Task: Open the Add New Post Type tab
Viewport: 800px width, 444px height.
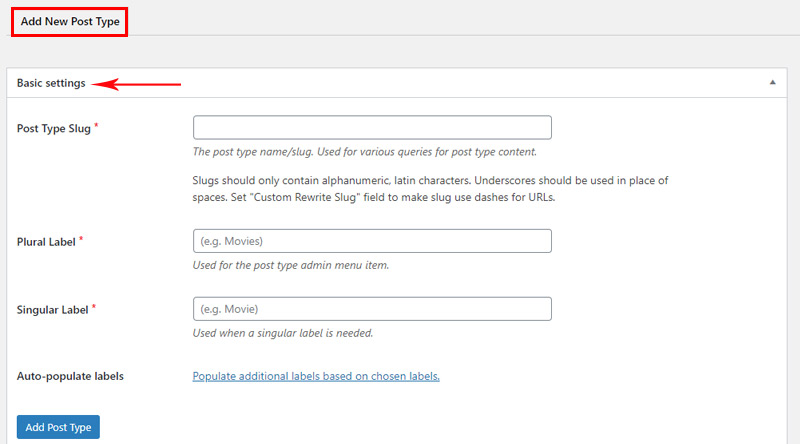Action: point(70,21)
